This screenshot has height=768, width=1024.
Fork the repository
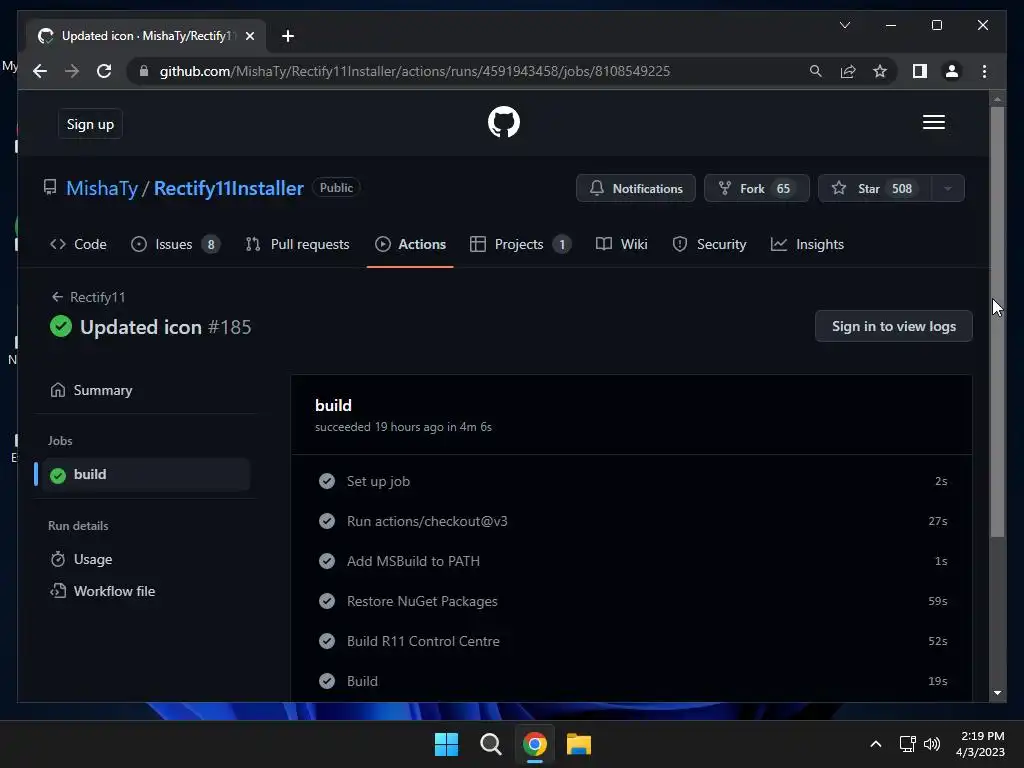(x=756, y=188)
